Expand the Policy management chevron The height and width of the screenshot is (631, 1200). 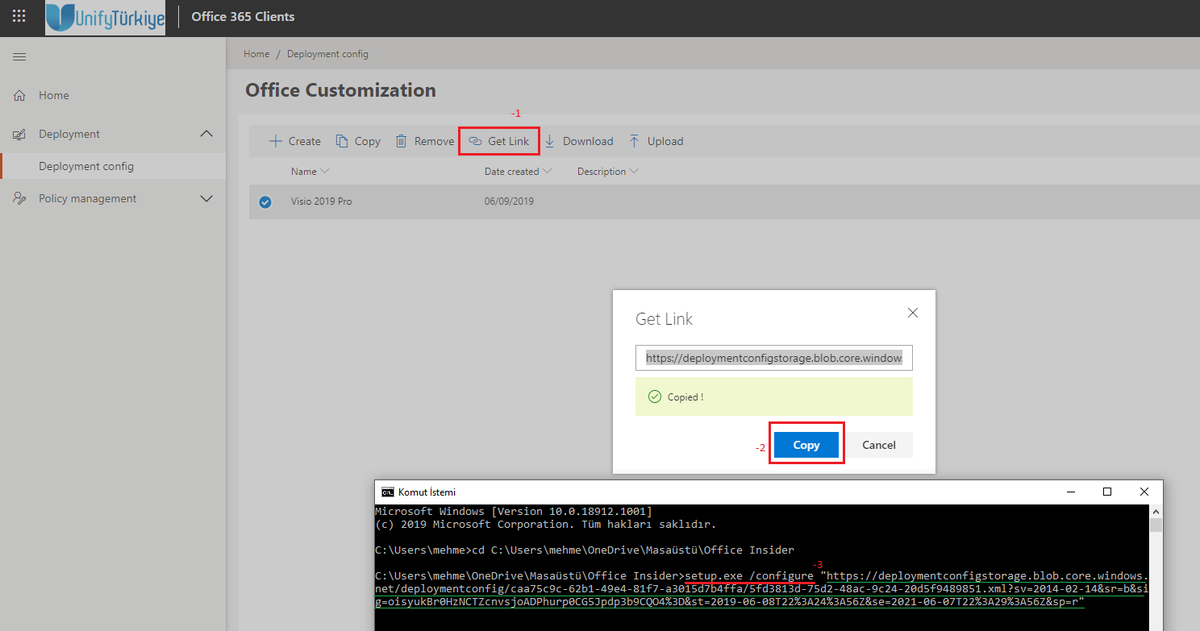pyautogui.click(x=207, y=199)
